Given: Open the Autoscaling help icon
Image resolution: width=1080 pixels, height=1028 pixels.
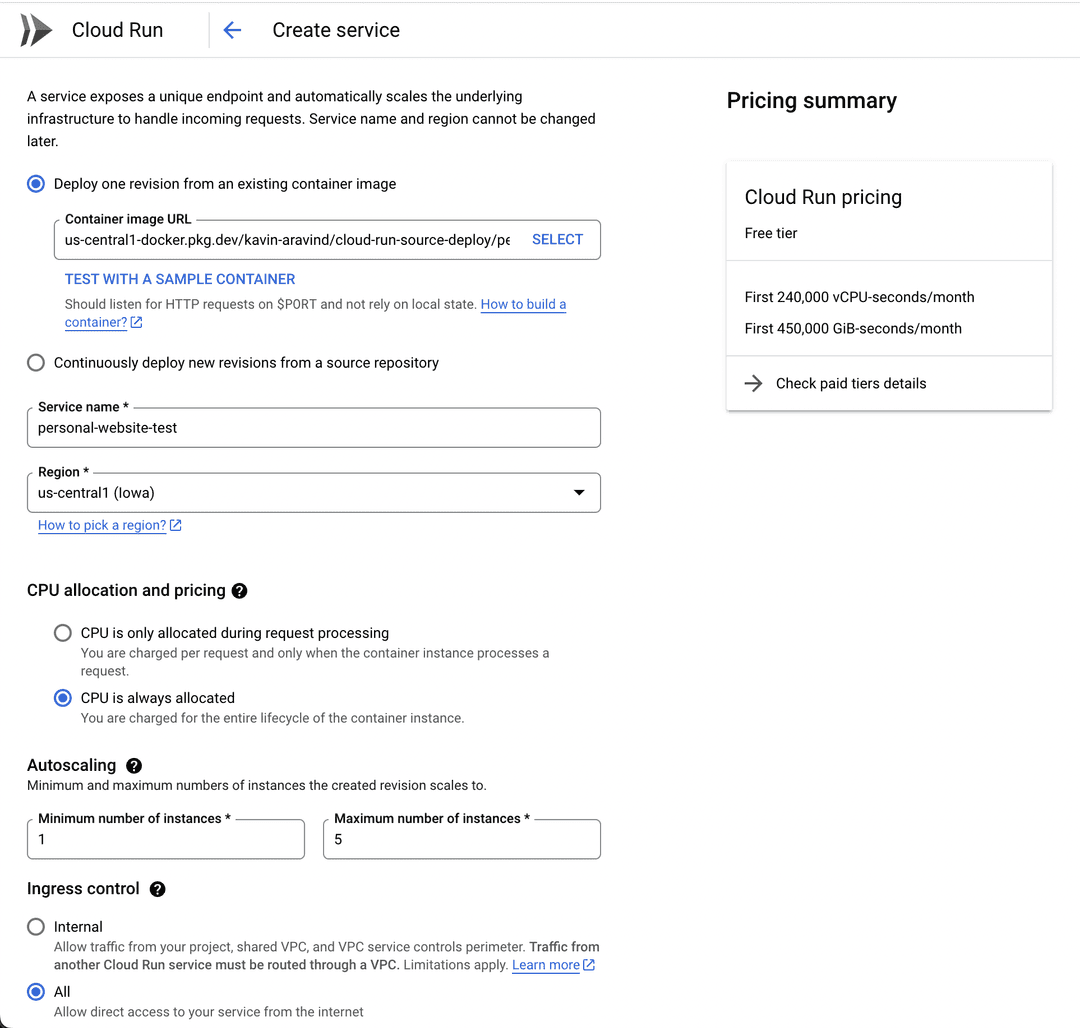Looking at the screenshot, I should tap(134, 766).
